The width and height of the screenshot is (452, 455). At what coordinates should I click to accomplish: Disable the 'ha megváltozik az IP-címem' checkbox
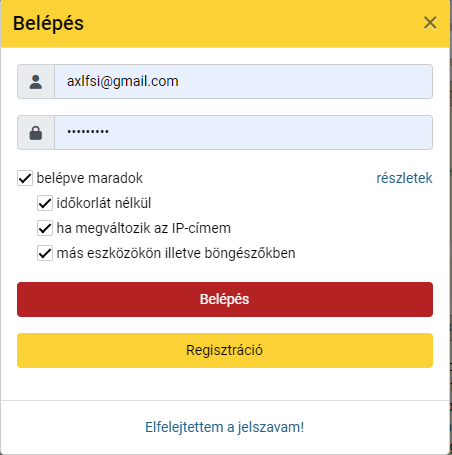(x=45, y=228)
